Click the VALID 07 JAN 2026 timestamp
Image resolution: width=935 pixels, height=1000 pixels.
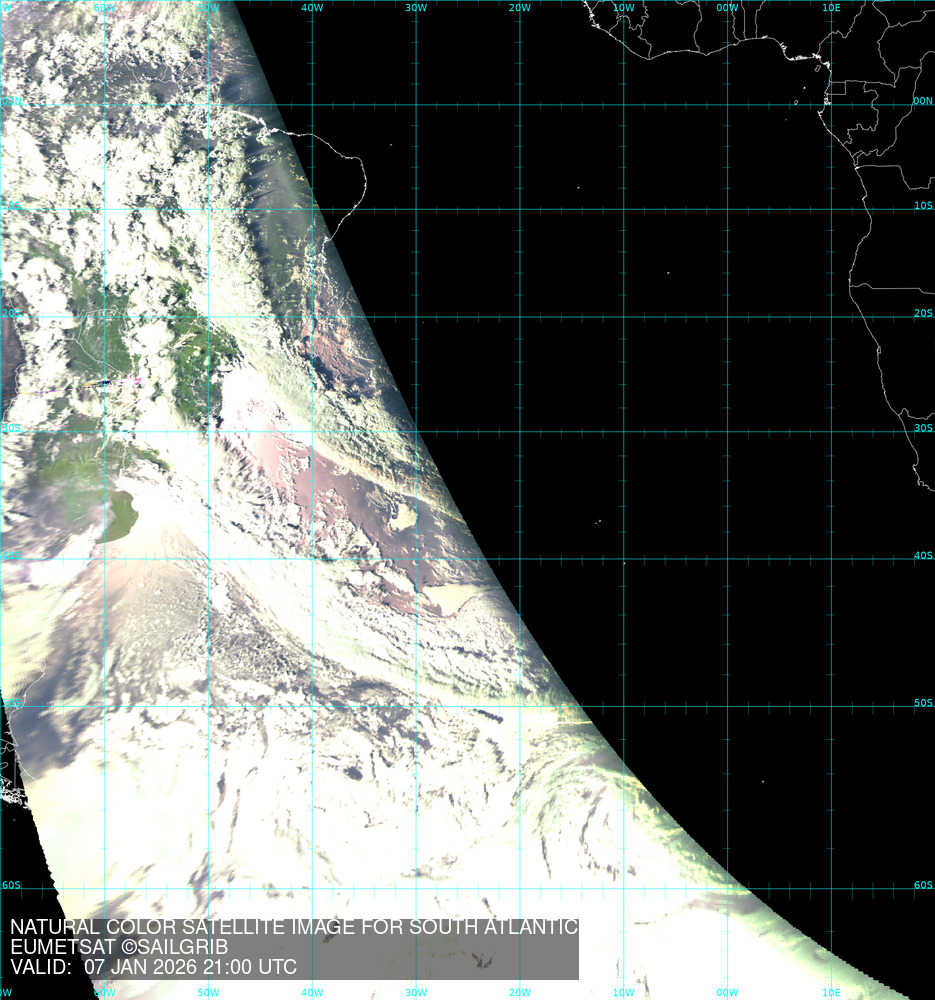153,967
